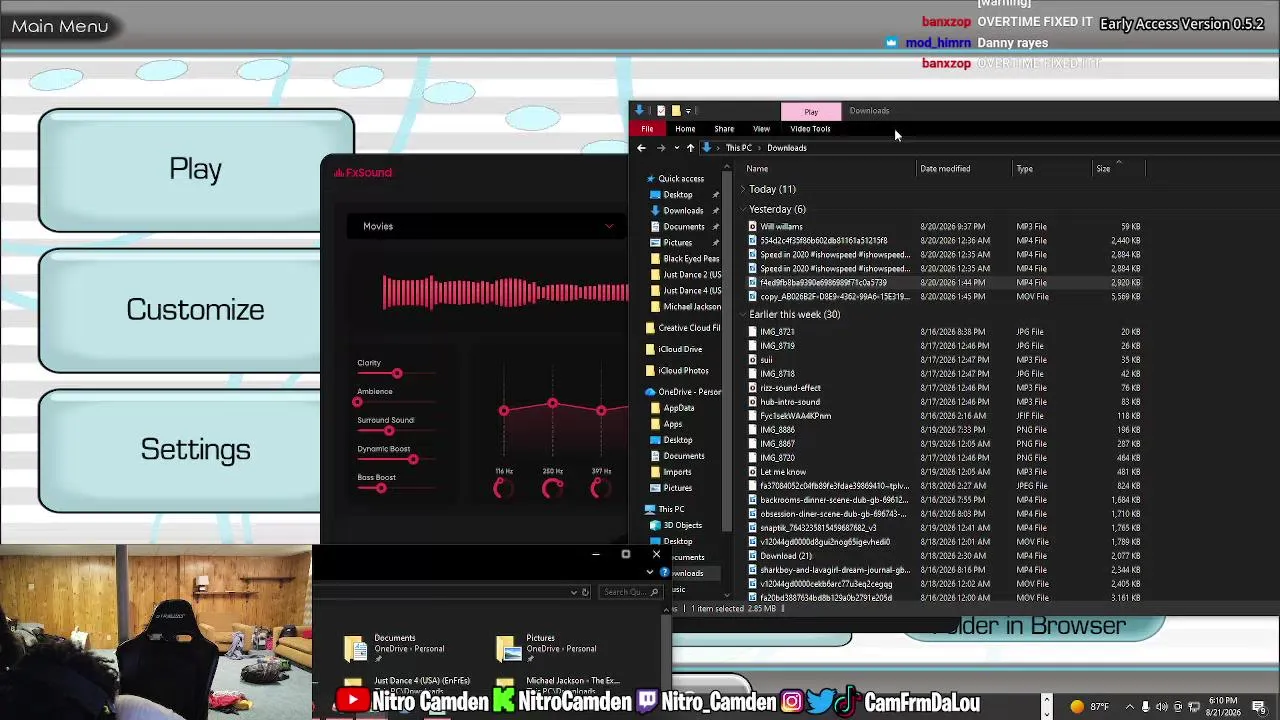Select OneDrive - Personal in navigation pane
The image size is (1280, 720).
pyautogui.click(x=684, y=392)
